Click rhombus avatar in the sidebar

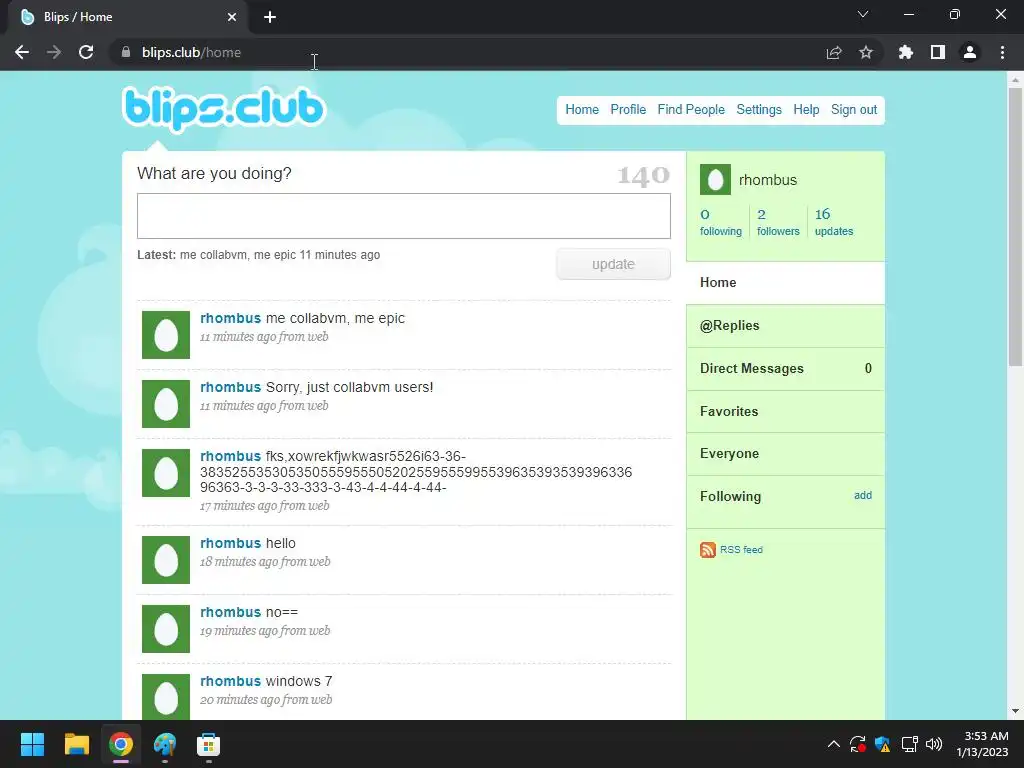[x=715, y=180]
